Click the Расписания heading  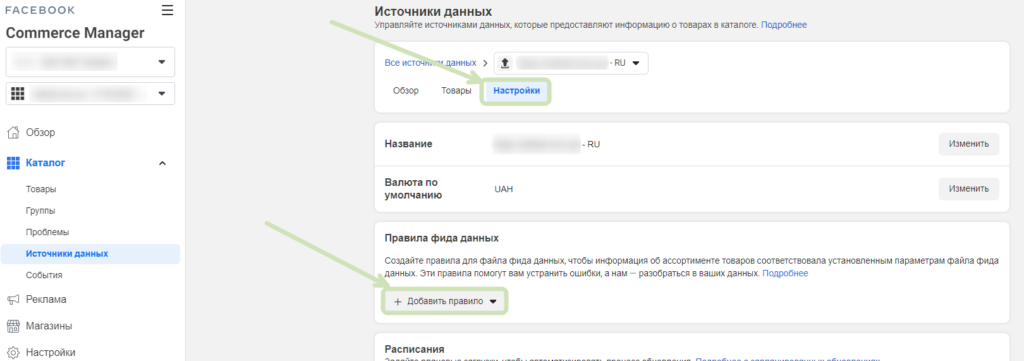tap(414, 349)
